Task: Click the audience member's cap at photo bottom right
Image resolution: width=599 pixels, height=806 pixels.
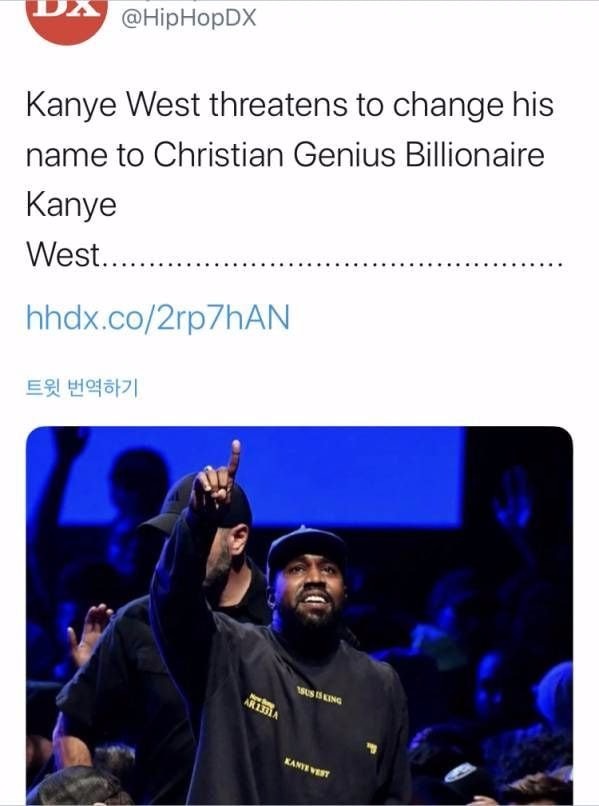Action: pyautogui.click(x=461, y=774)
